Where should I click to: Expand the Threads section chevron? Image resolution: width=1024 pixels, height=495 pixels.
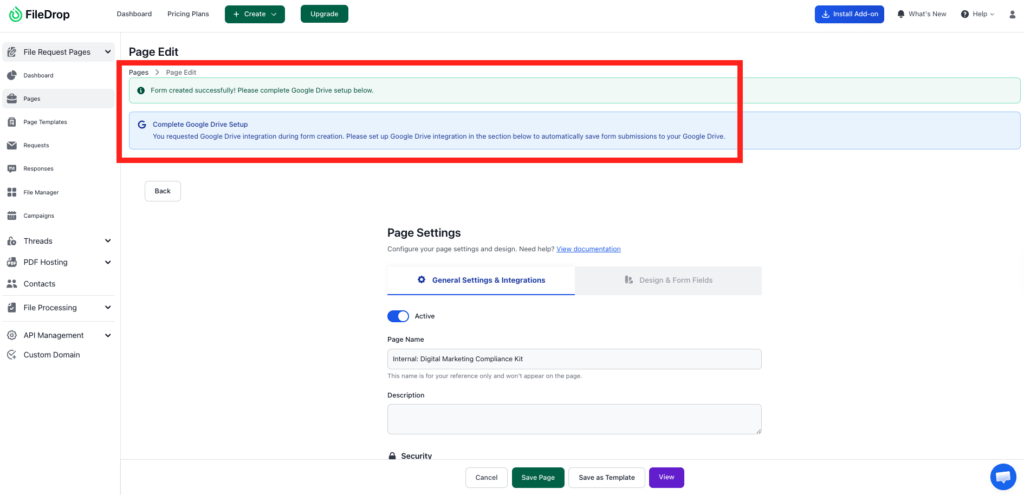(108, 241)
